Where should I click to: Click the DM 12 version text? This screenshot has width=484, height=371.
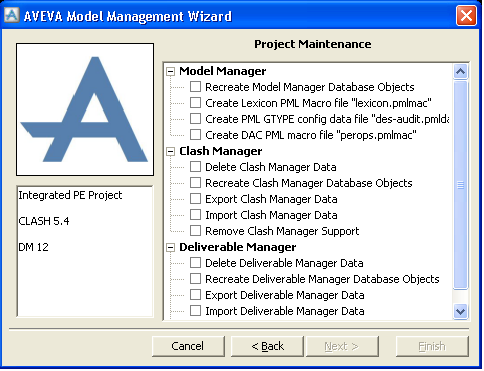pos(34,247)
